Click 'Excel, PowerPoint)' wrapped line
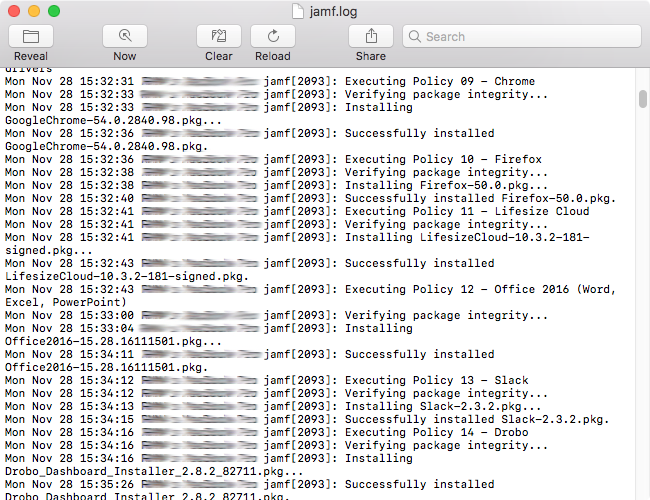The height and width of the screenshot is (500, 650). click(x=65, y=302)
